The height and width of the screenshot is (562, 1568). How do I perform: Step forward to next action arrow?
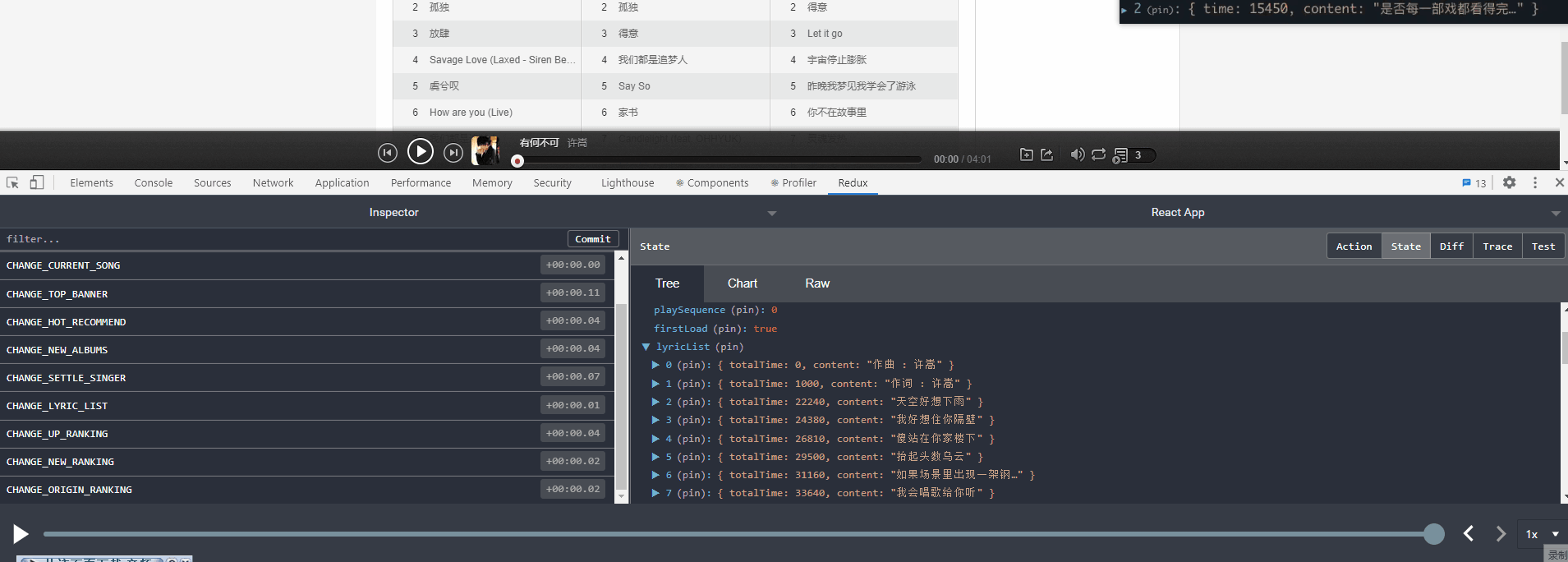(x=1501, y=534)
